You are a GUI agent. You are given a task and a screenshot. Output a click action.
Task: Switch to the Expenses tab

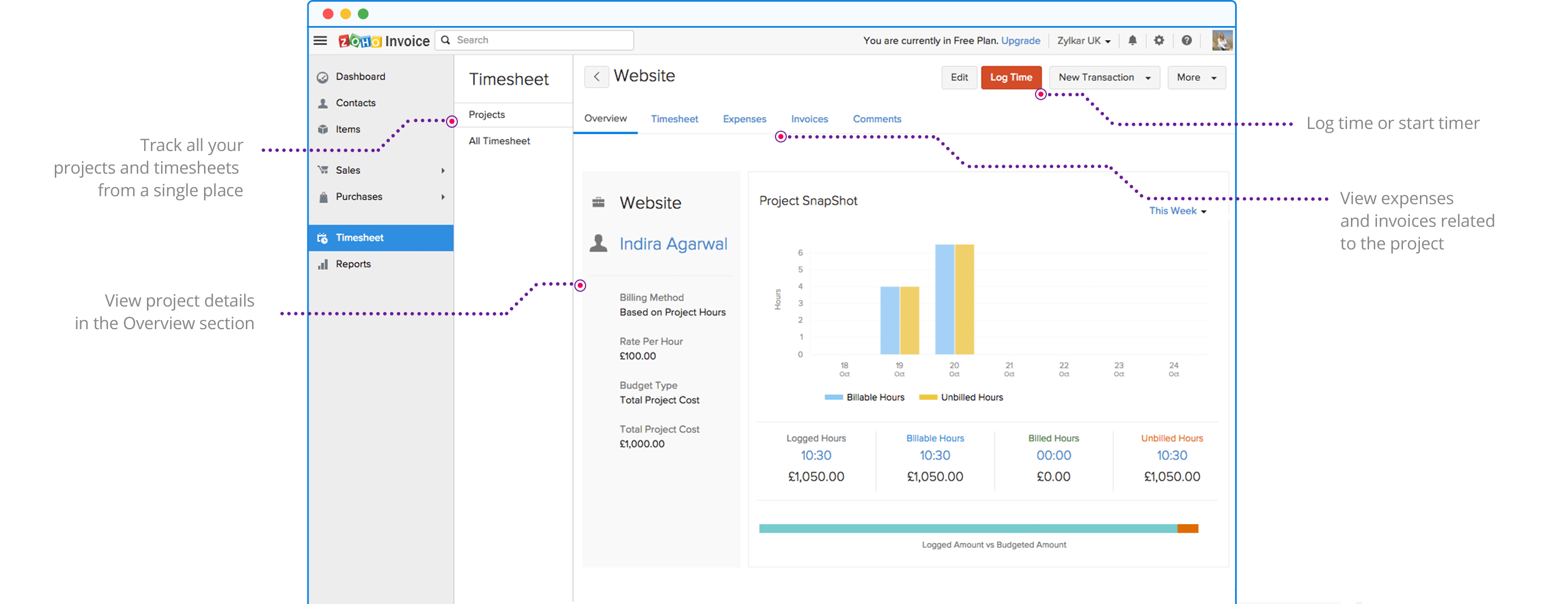(744, 119)
